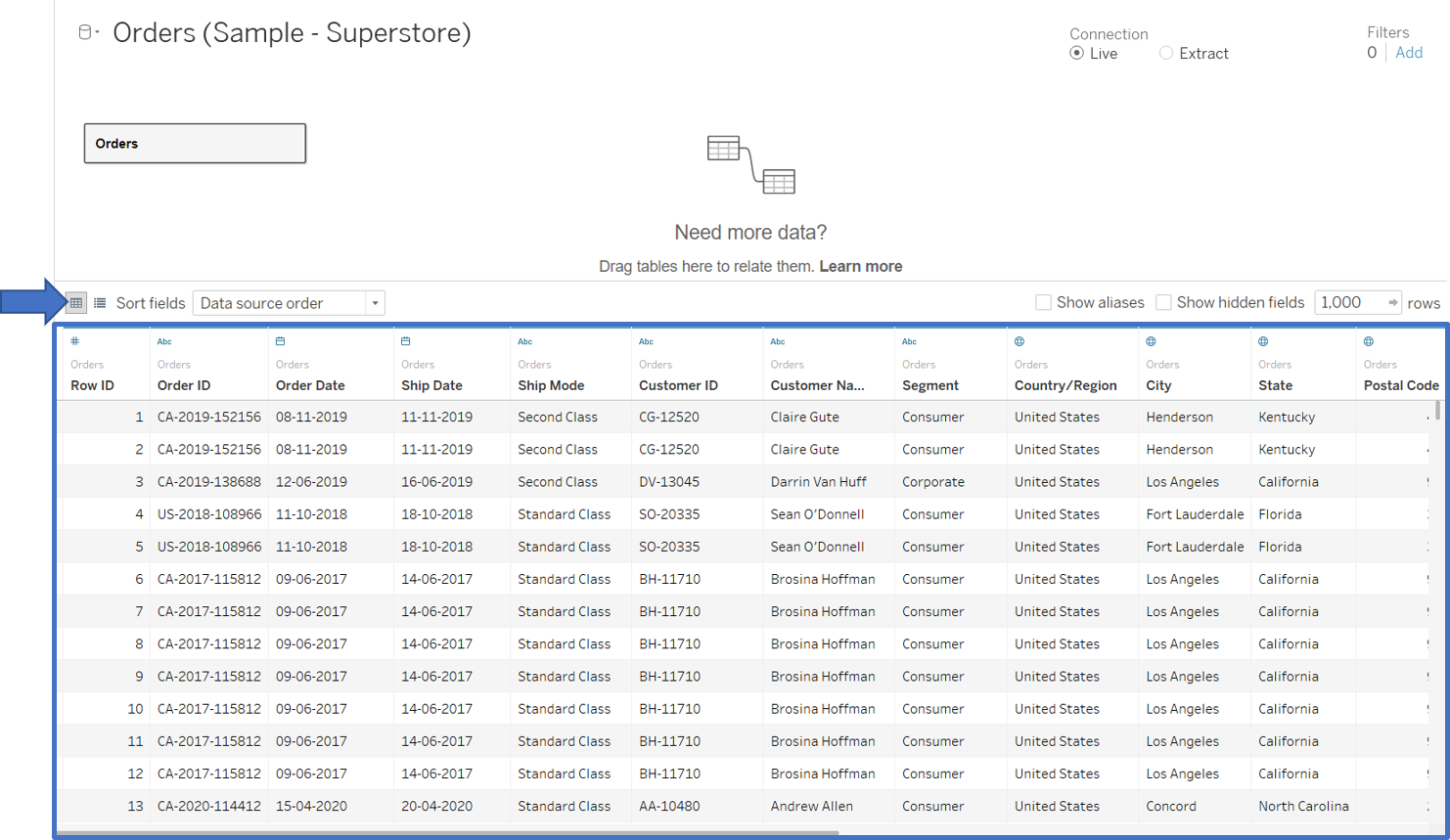1450x840 pixels.
Task: Select the Ship Mode column header
Action: point(551,385)
